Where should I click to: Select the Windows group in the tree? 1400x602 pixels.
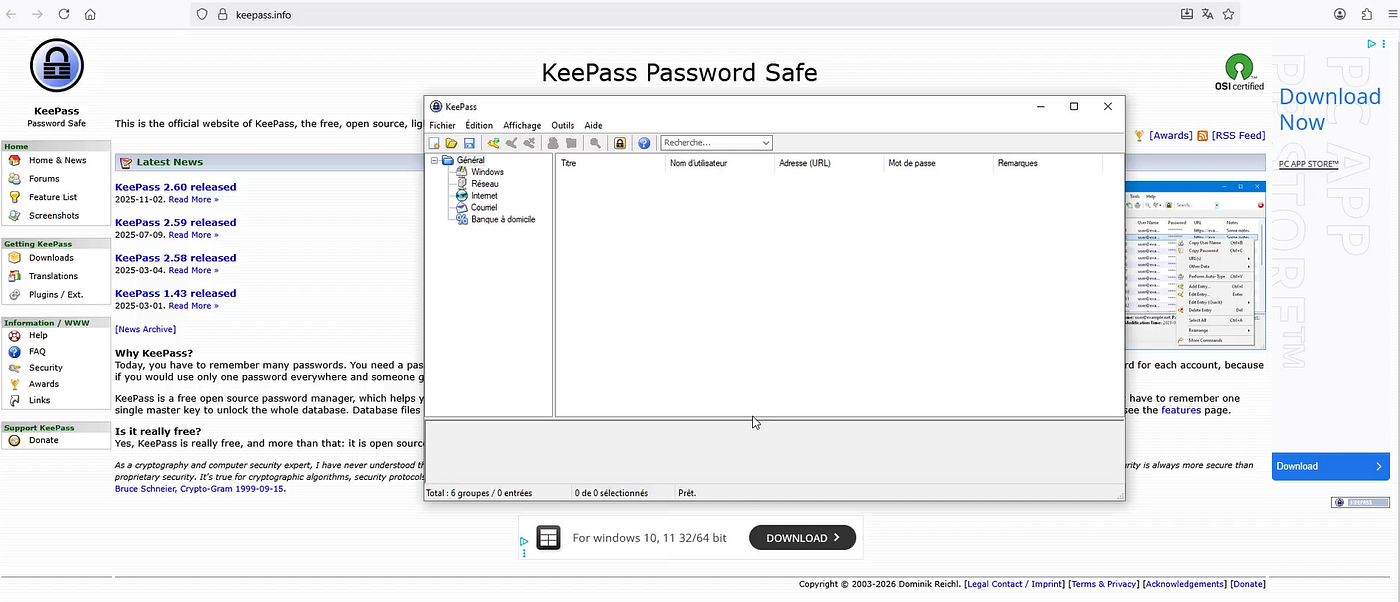[487, 172]
